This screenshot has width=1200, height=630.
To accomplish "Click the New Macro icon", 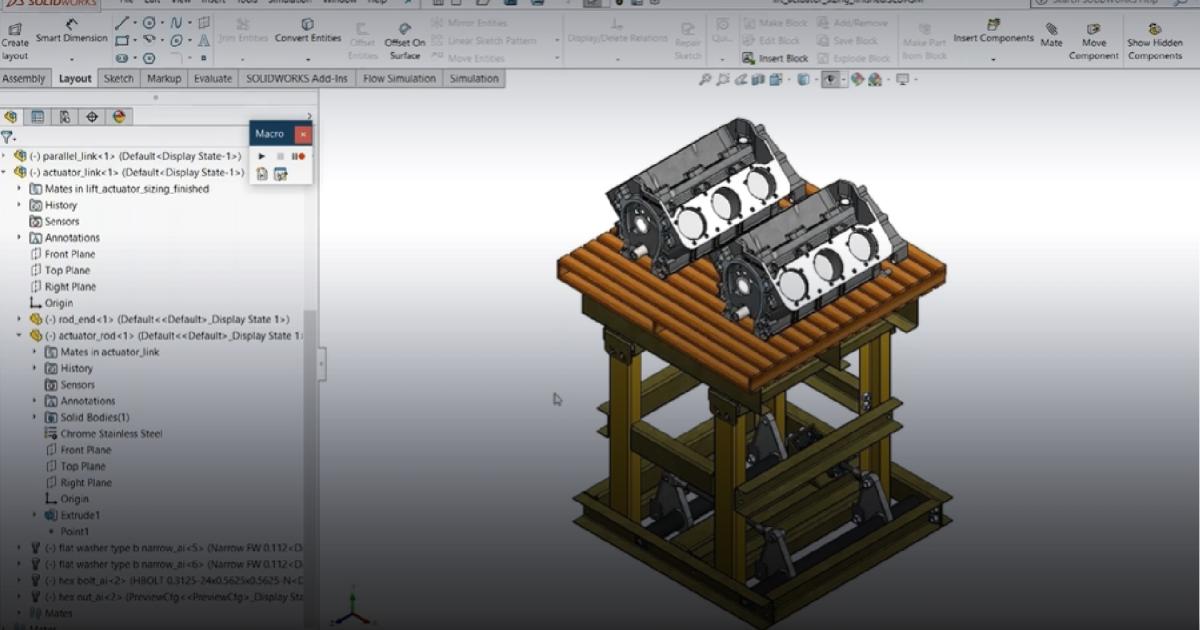I will (x=262, y=174).
